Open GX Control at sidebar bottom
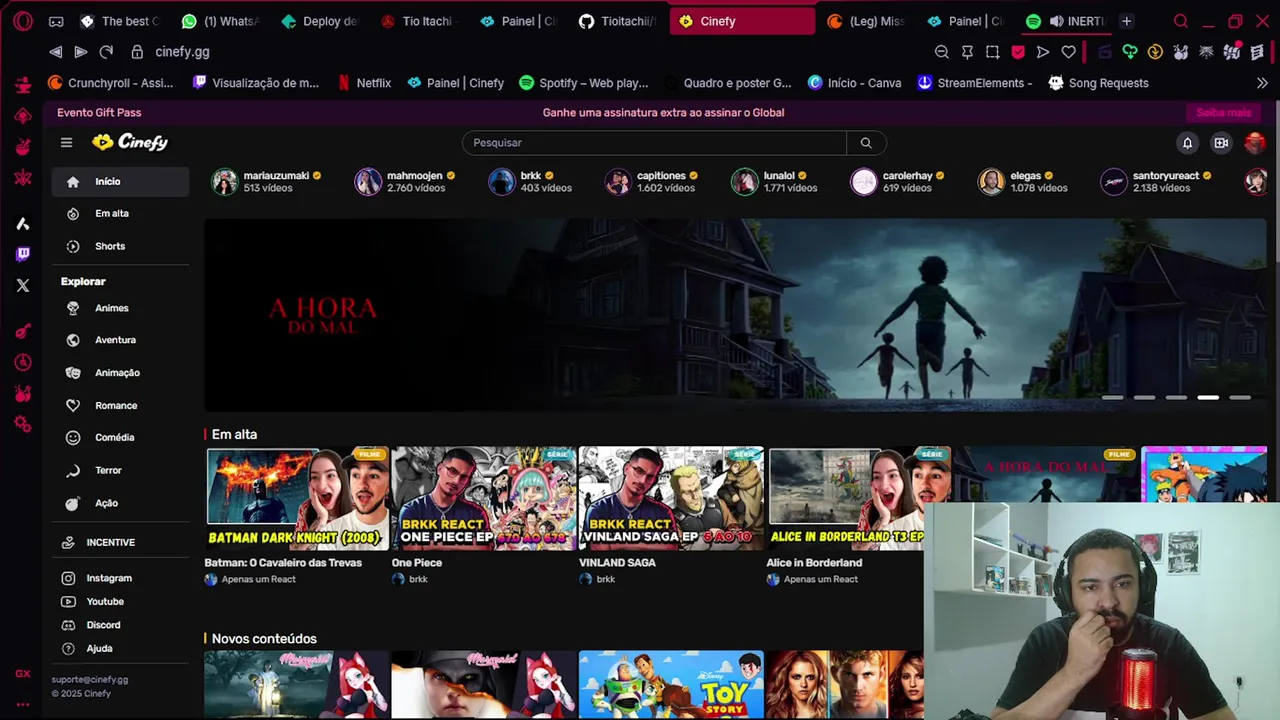Viewport: 1280px width, 720px height. click(23, 674)
